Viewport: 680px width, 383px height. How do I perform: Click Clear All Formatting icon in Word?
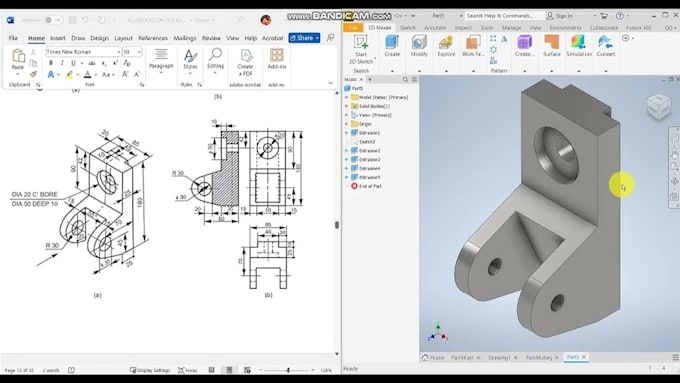[x=127, y=63]
